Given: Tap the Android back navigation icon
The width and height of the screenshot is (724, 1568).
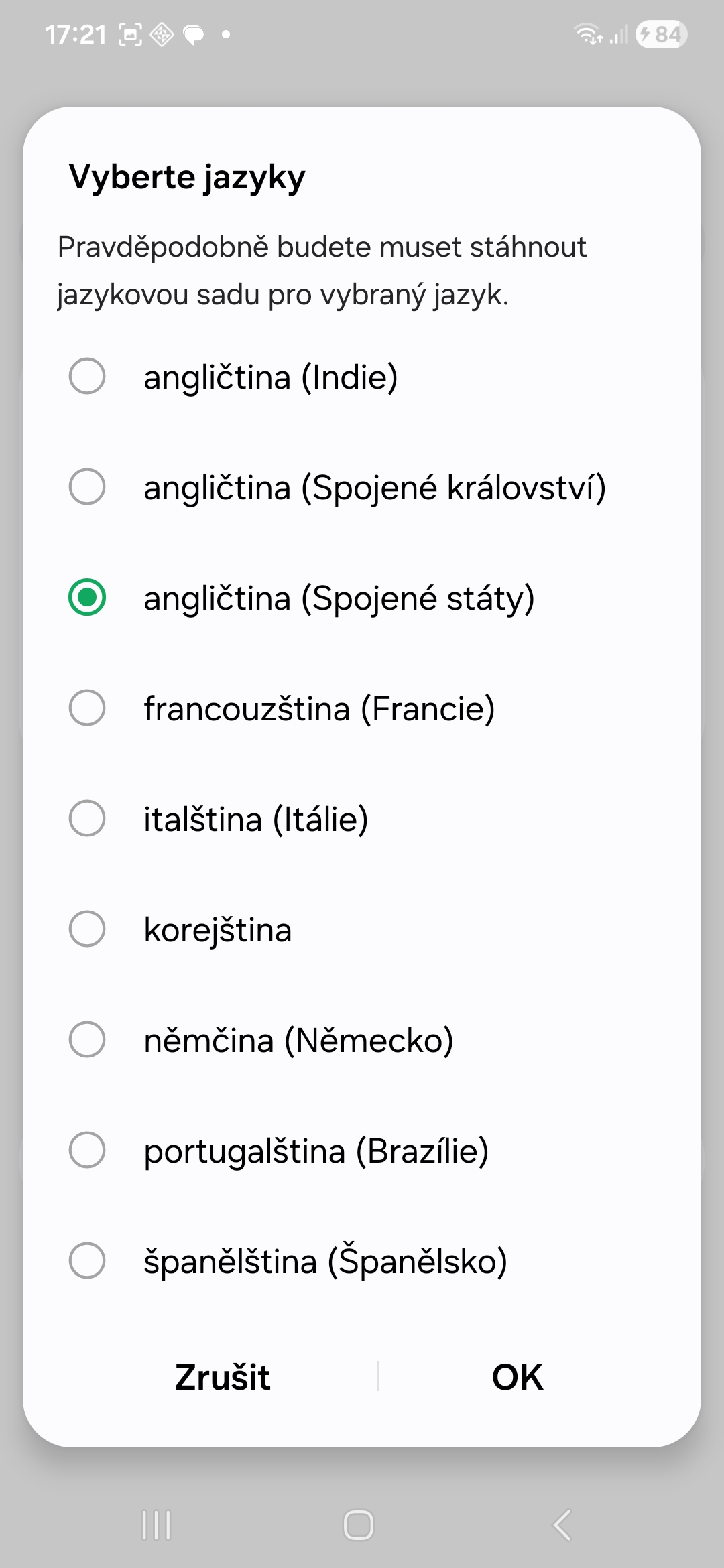Looking at the screenshot, I should [x=562, y=1525].
